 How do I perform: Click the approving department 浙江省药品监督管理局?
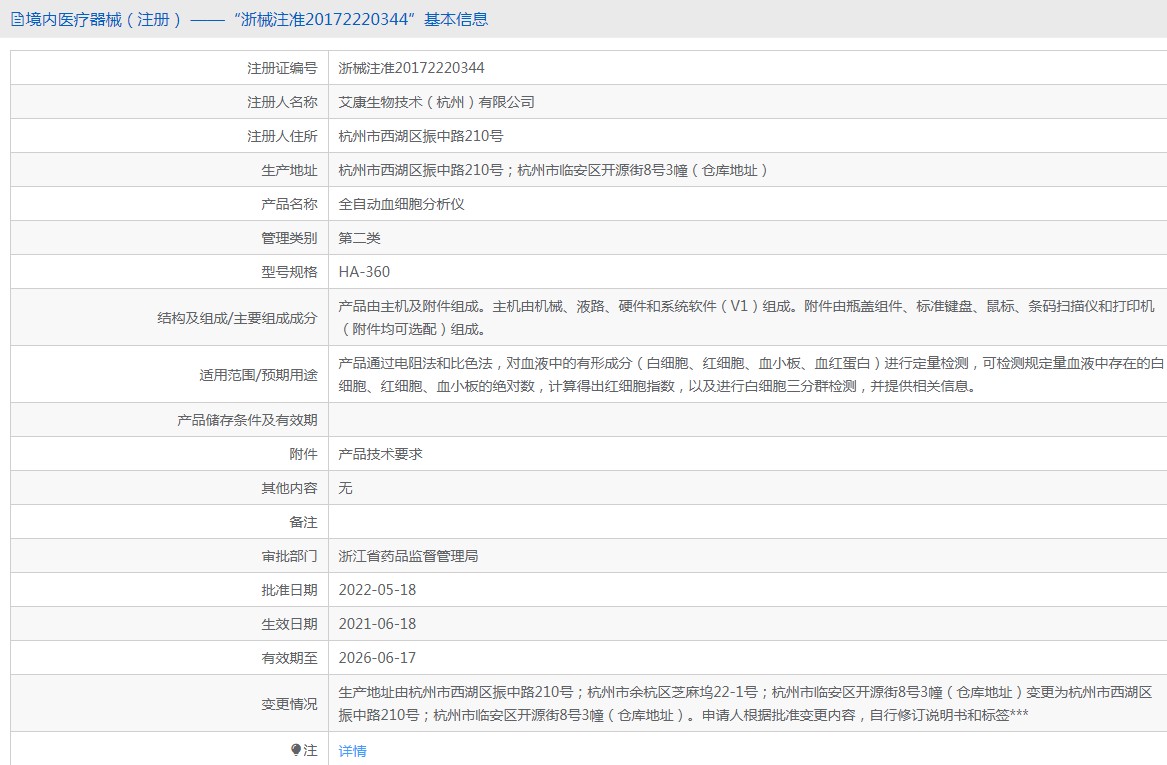(408, 556)
